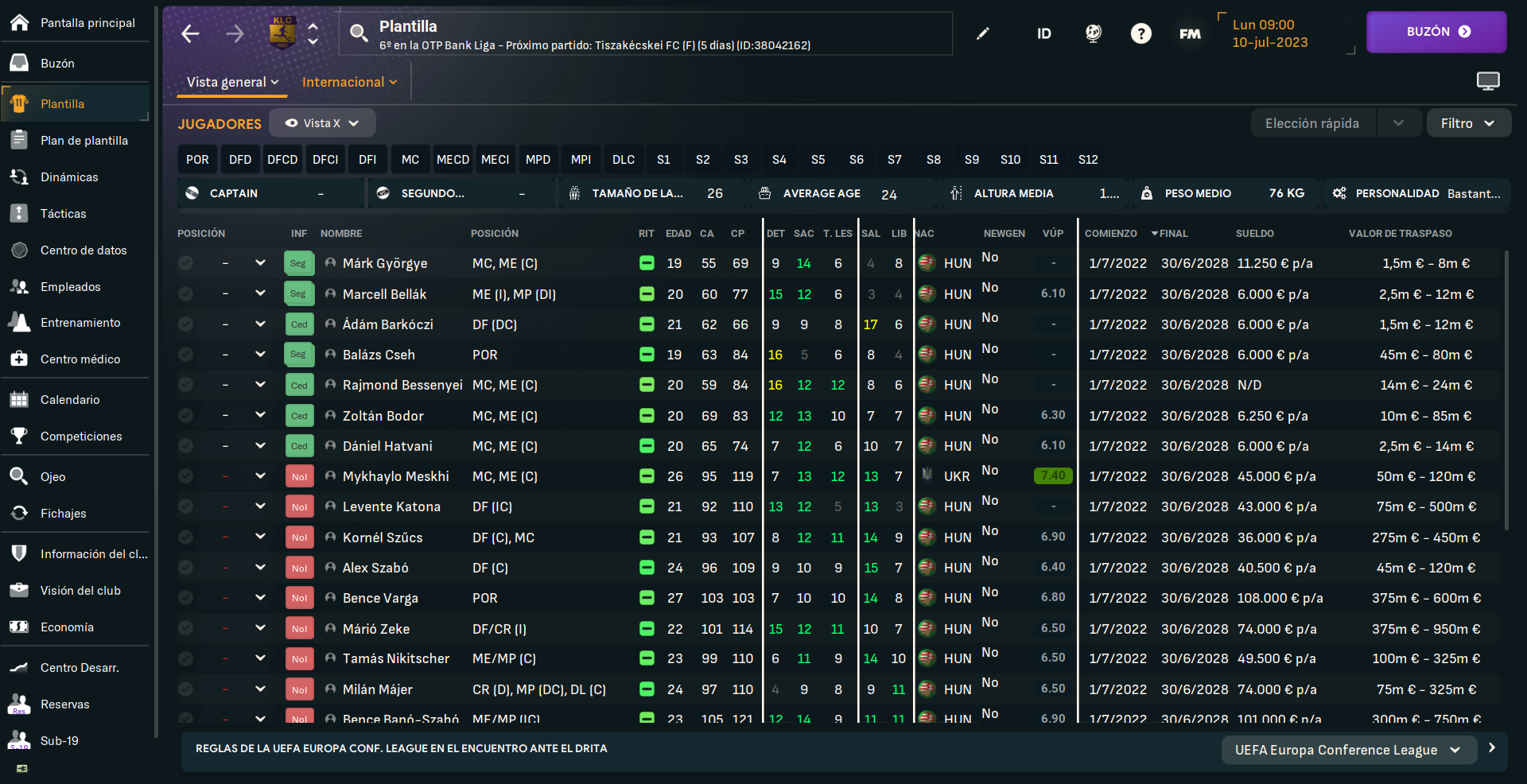The height and width of the screenshot is (784, 1527).
Task: Open the search magnifier icon
Action: (359, 33)
